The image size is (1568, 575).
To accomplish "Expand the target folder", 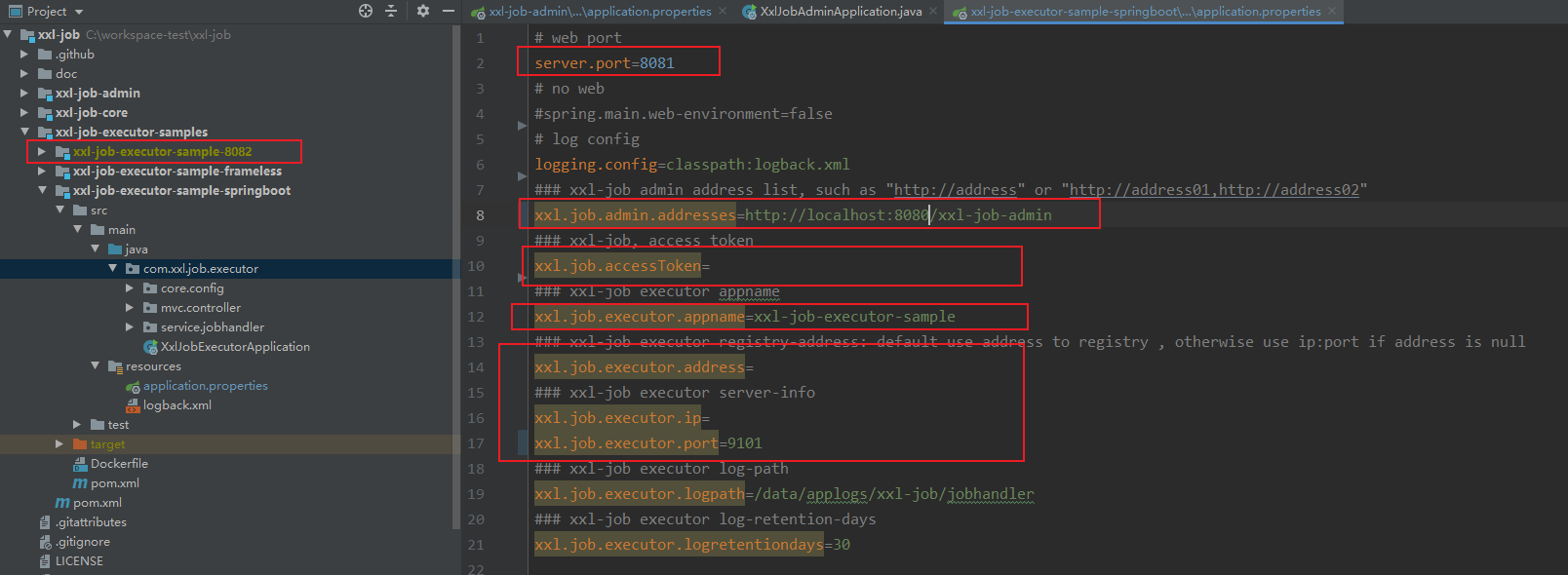I will point(59,444).
